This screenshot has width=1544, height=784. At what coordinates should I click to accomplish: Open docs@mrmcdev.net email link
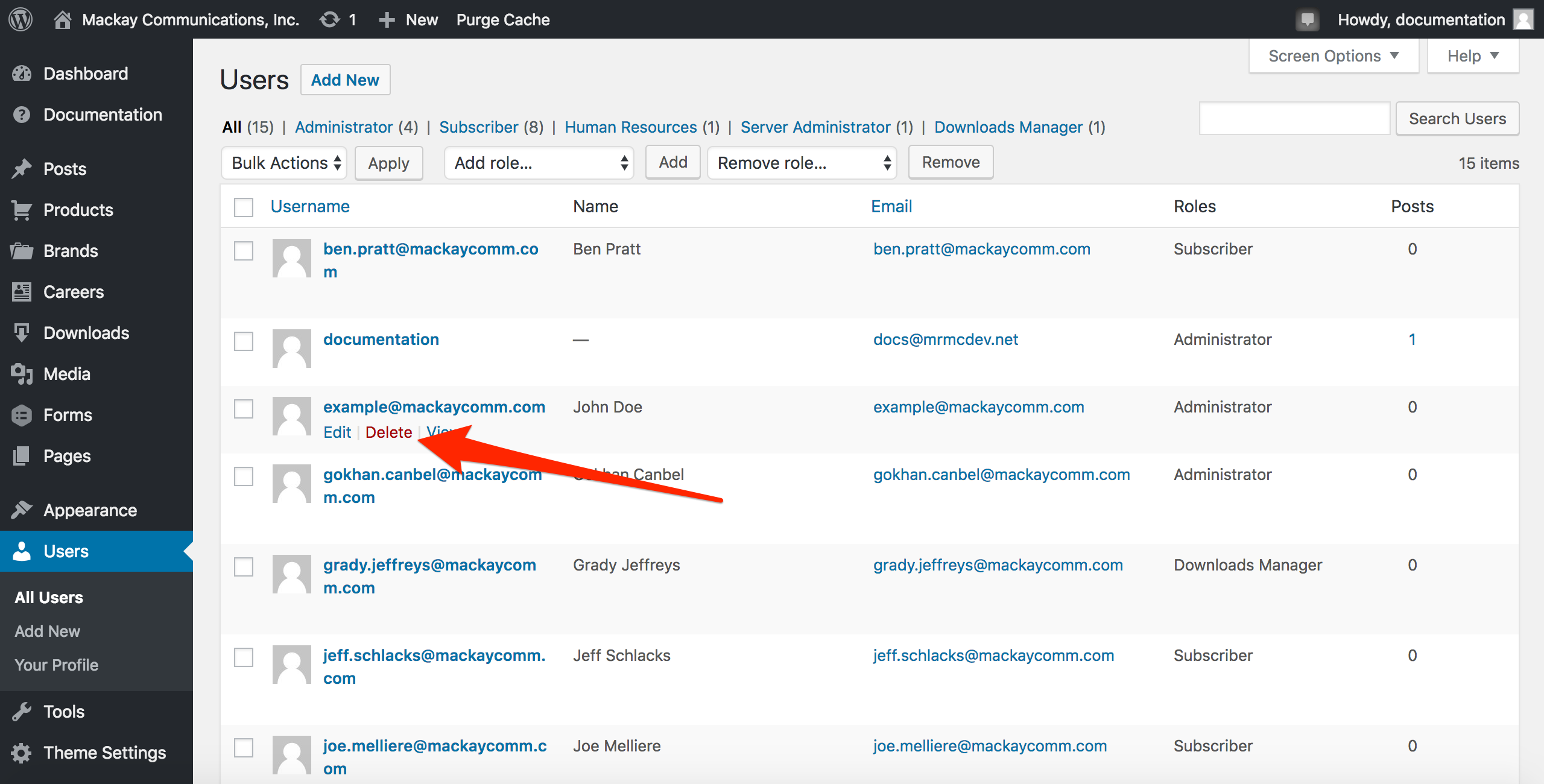(x=946, y=340)
